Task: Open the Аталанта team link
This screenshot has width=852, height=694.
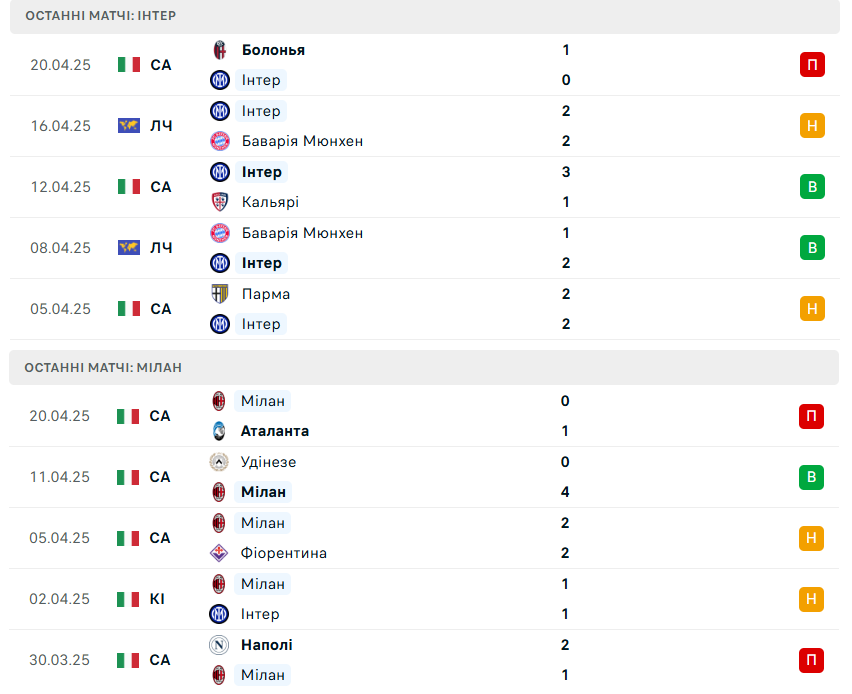Action: coord(275,431)
